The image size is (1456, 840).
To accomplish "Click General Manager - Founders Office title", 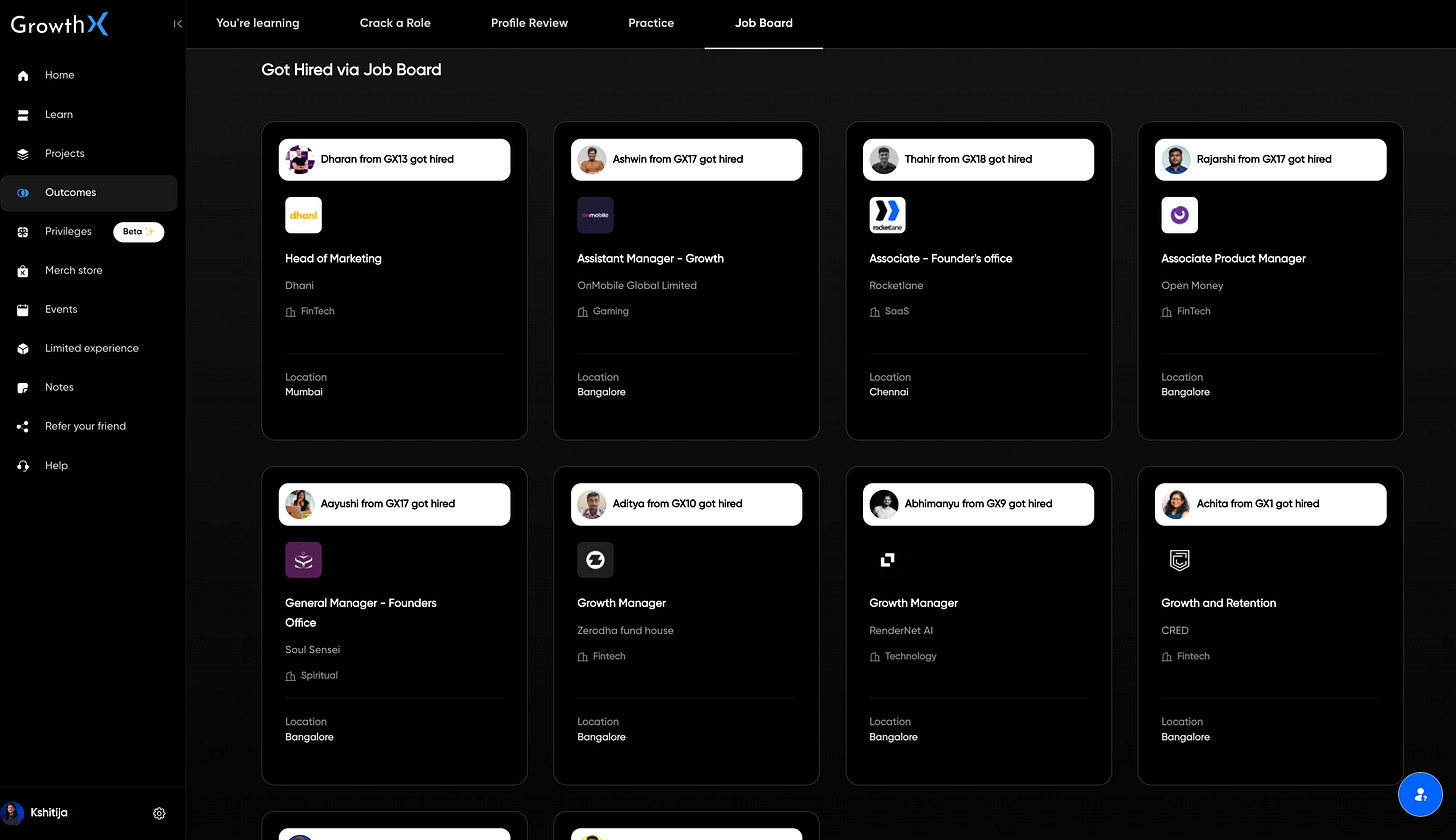I will tap(361, 612).
